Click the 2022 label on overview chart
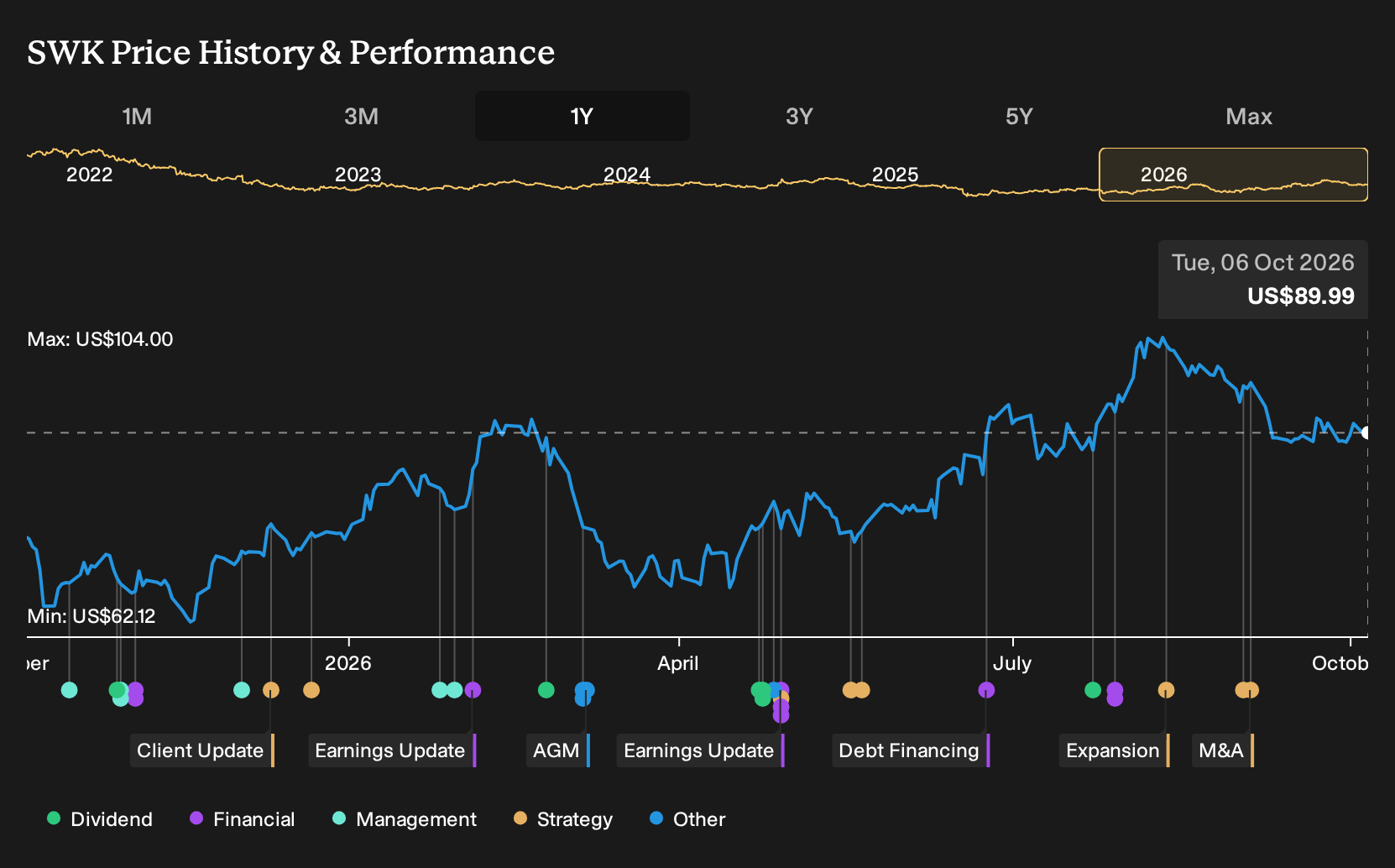The image size is (1395, 868). point(90,175)
